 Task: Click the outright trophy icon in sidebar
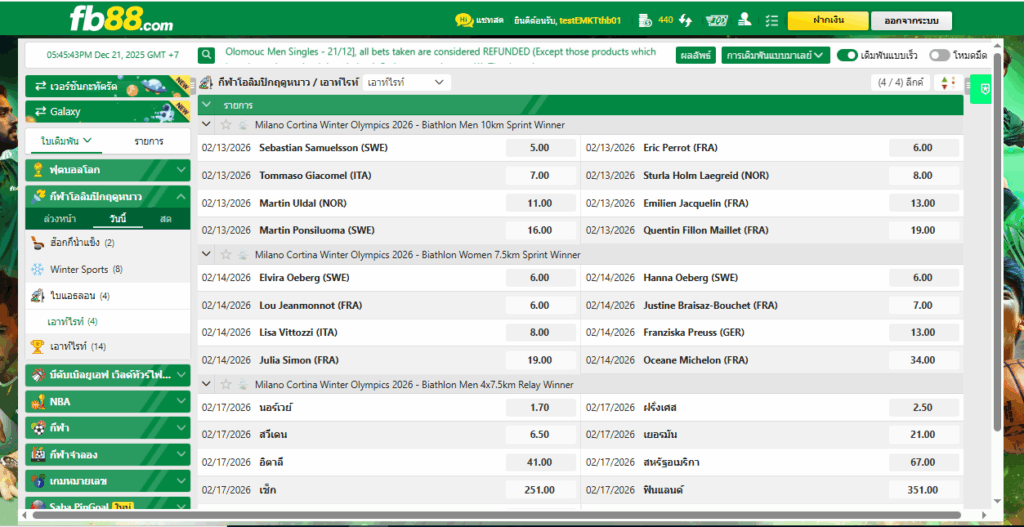tap(38, 346)
